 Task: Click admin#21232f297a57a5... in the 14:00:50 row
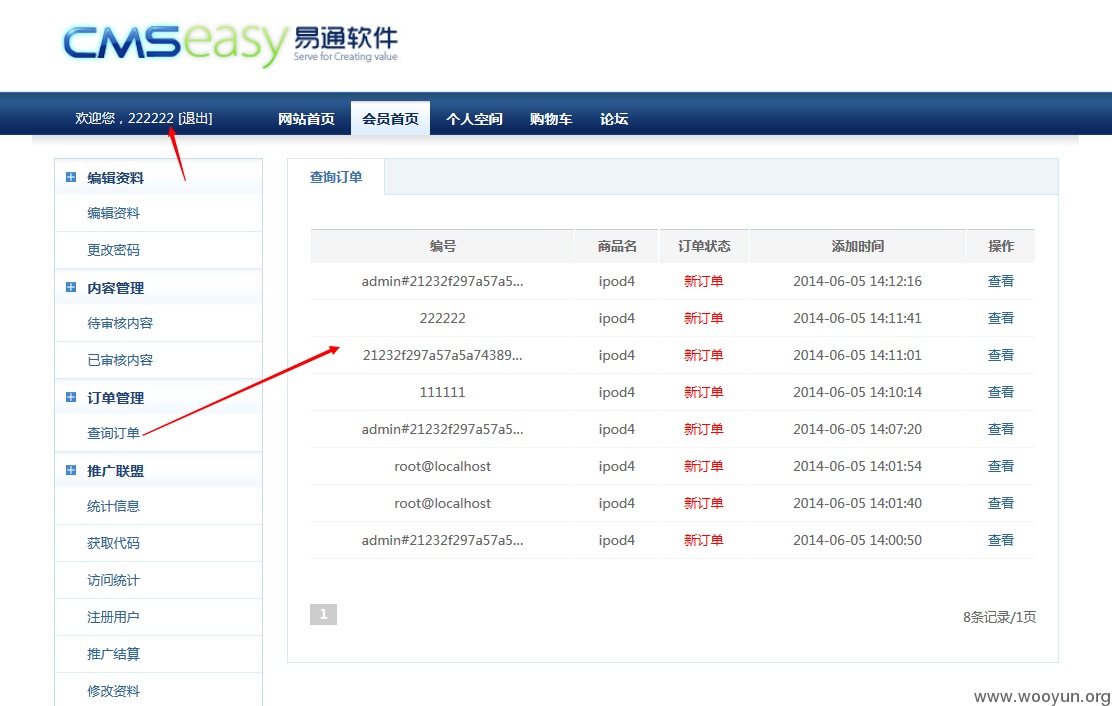click(443, 540)
